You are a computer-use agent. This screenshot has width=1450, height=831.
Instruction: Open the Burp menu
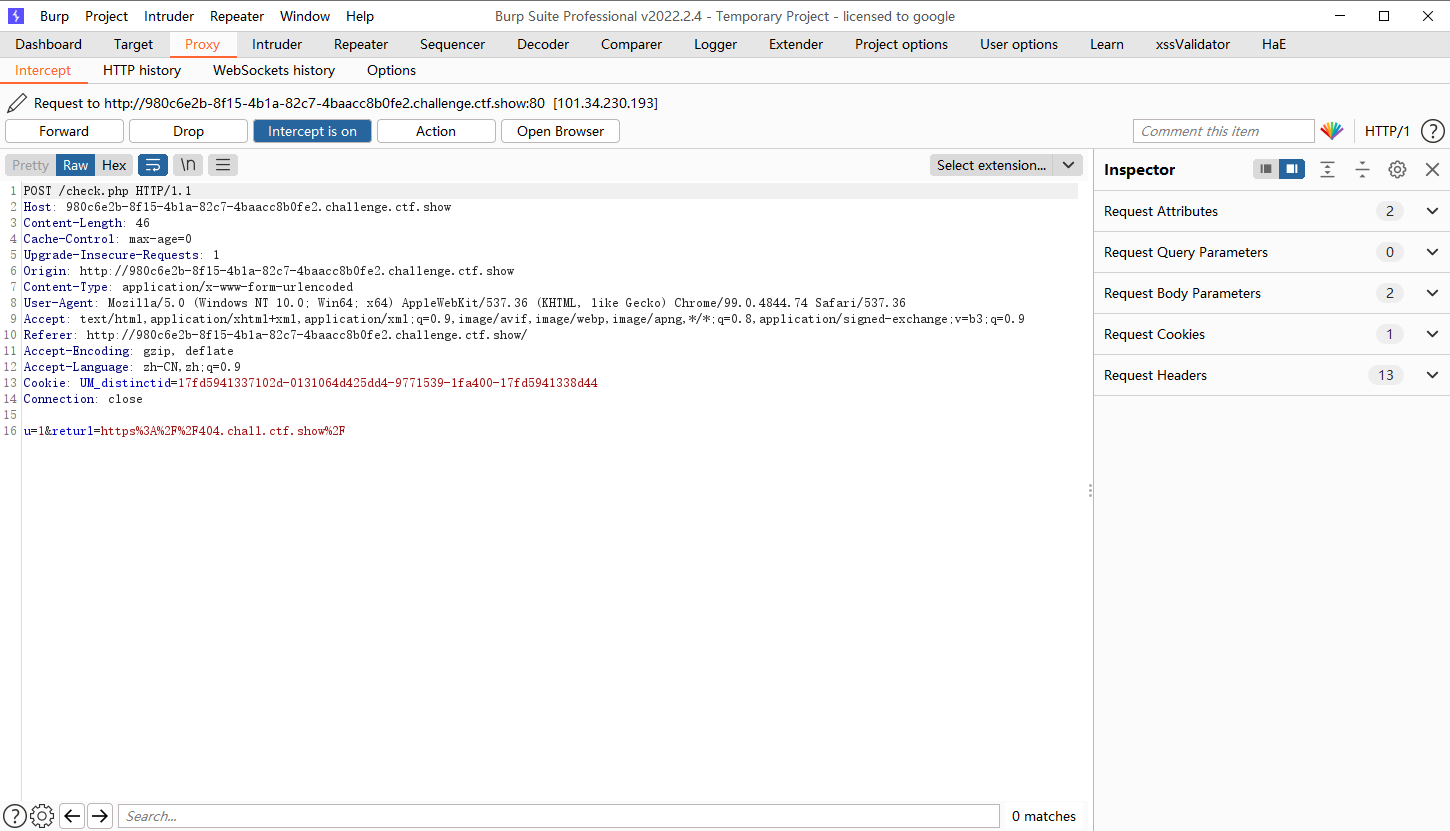coord(54,16)
